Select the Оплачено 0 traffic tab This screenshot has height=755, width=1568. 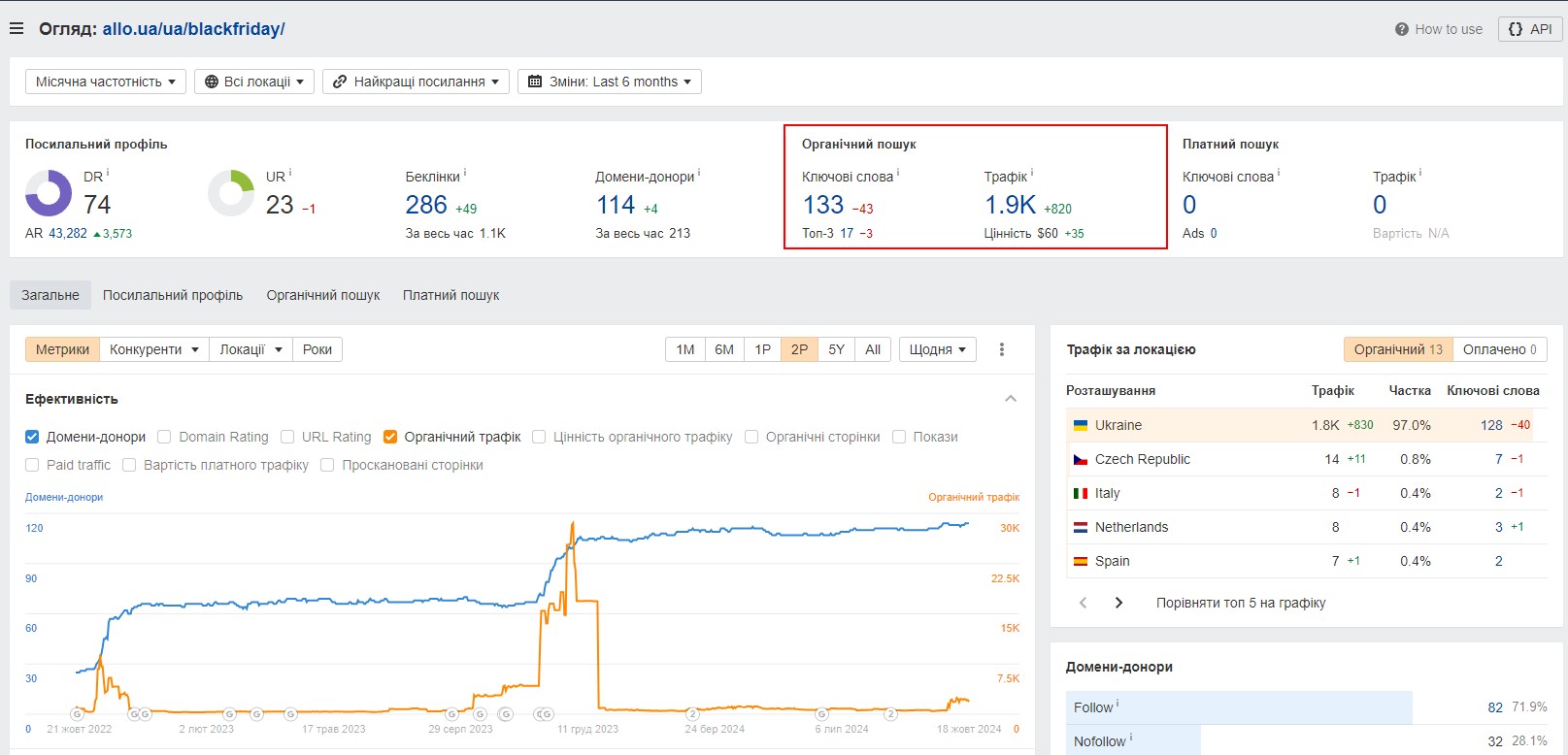pos(1500,349)
